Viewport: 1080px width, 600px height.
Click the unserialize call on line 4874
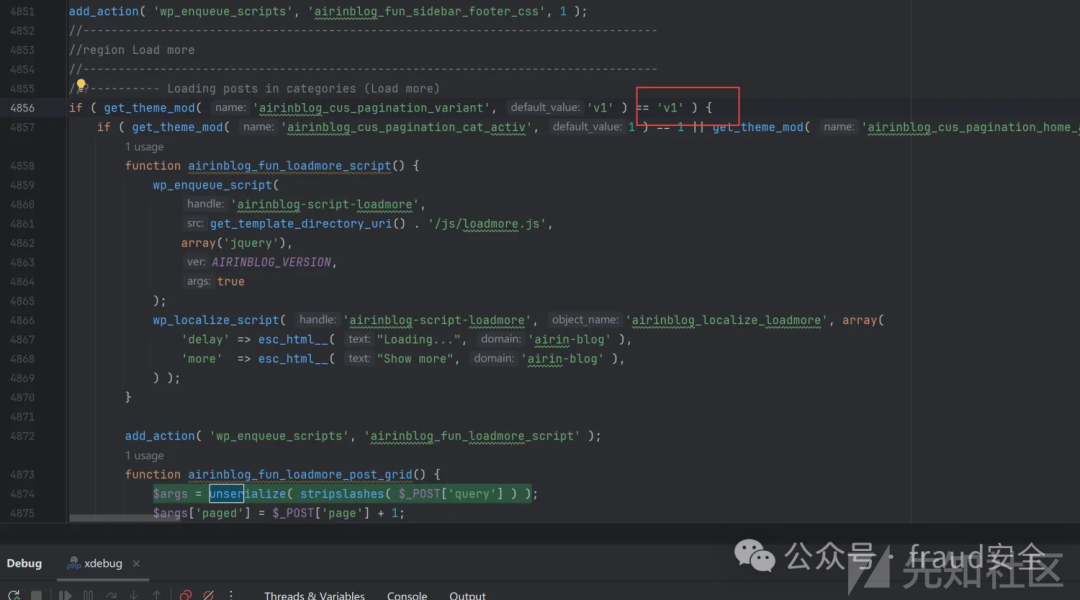[x=247, y=494]
